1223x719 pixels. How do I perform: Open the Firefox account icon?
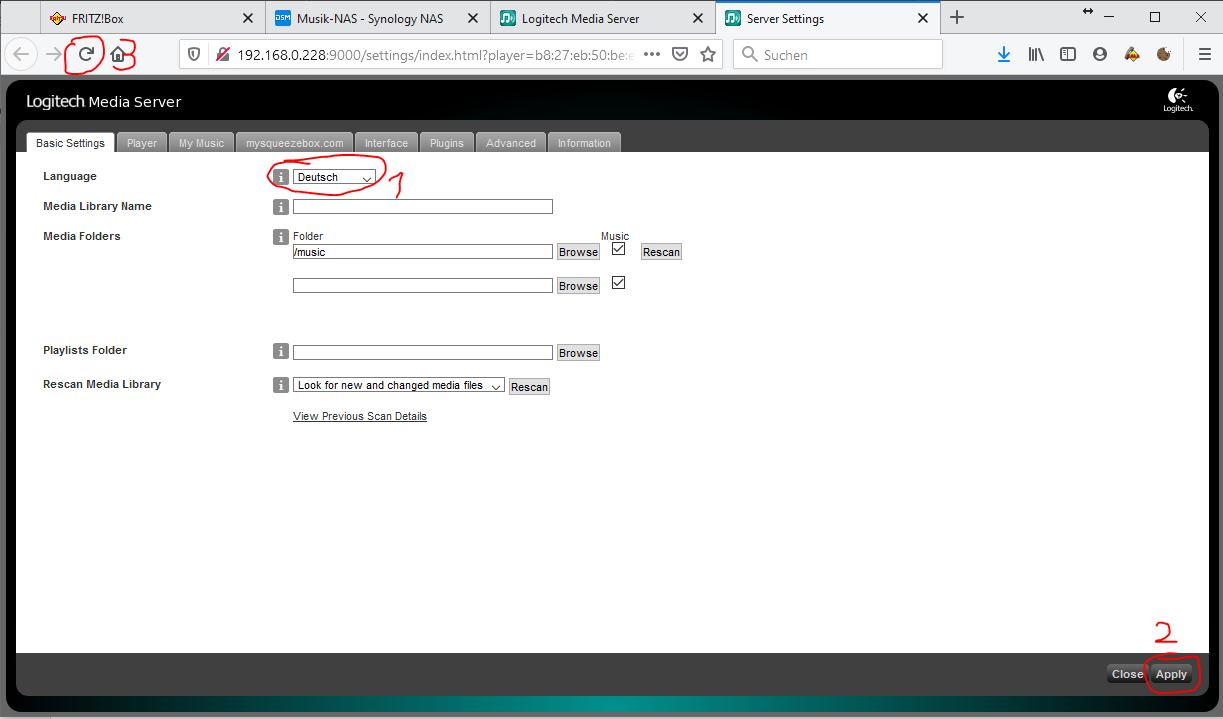point(1100,55)
